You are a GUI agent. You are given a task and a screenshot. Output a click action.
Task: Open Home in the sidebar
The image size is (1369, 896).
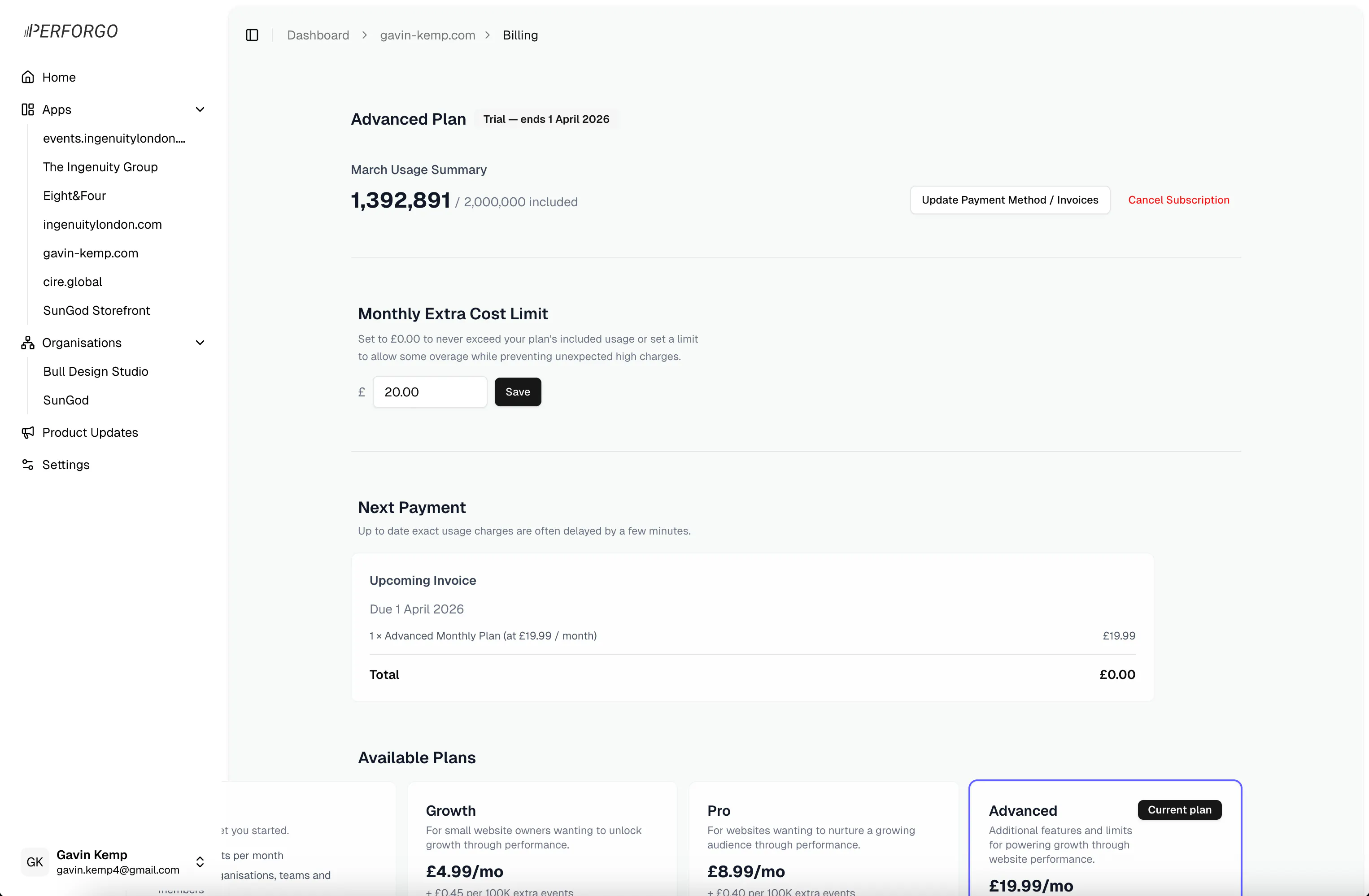pos(113,77)
